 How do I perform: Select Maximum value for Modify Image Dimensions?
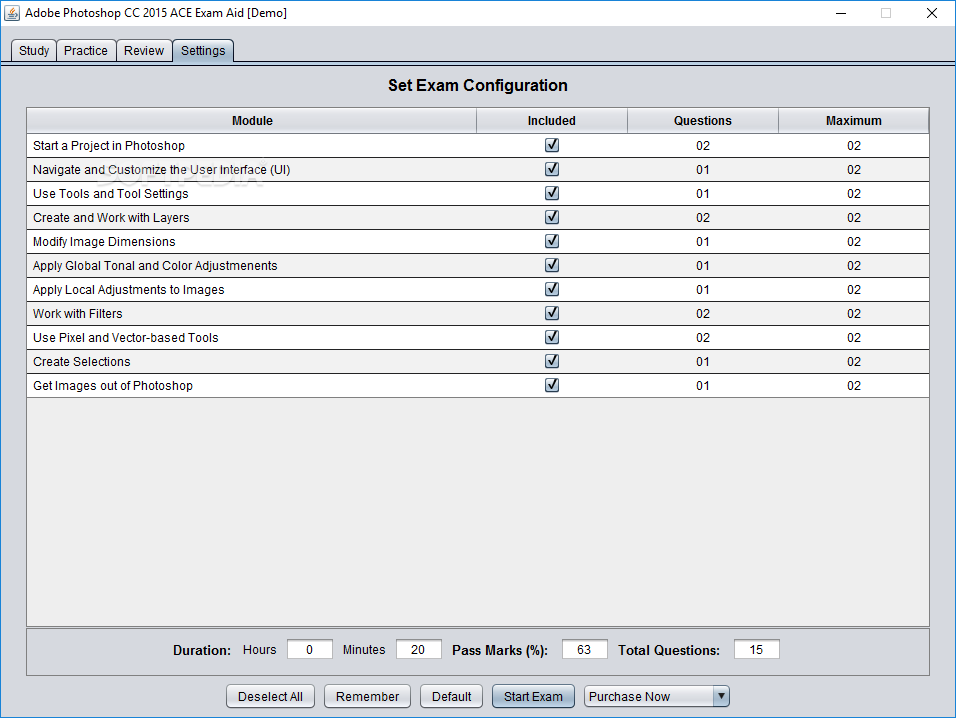click(854, 241)
